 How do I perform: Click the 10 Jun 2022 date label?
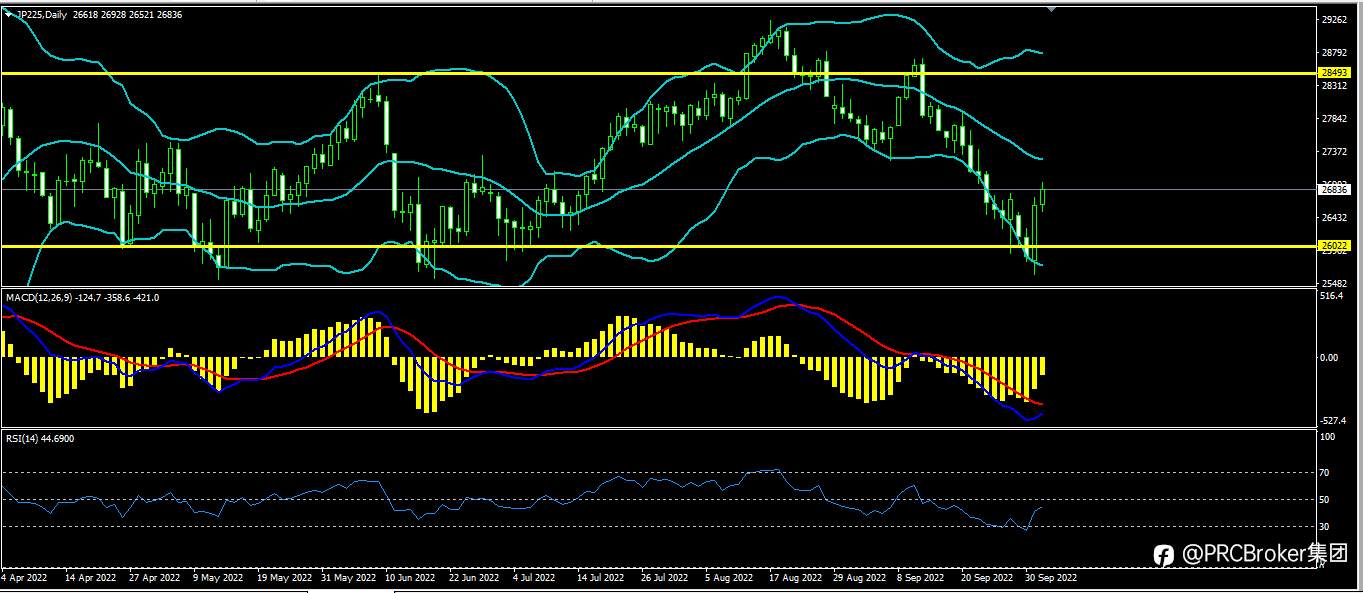pyautogui.click(x=411, y=577)
